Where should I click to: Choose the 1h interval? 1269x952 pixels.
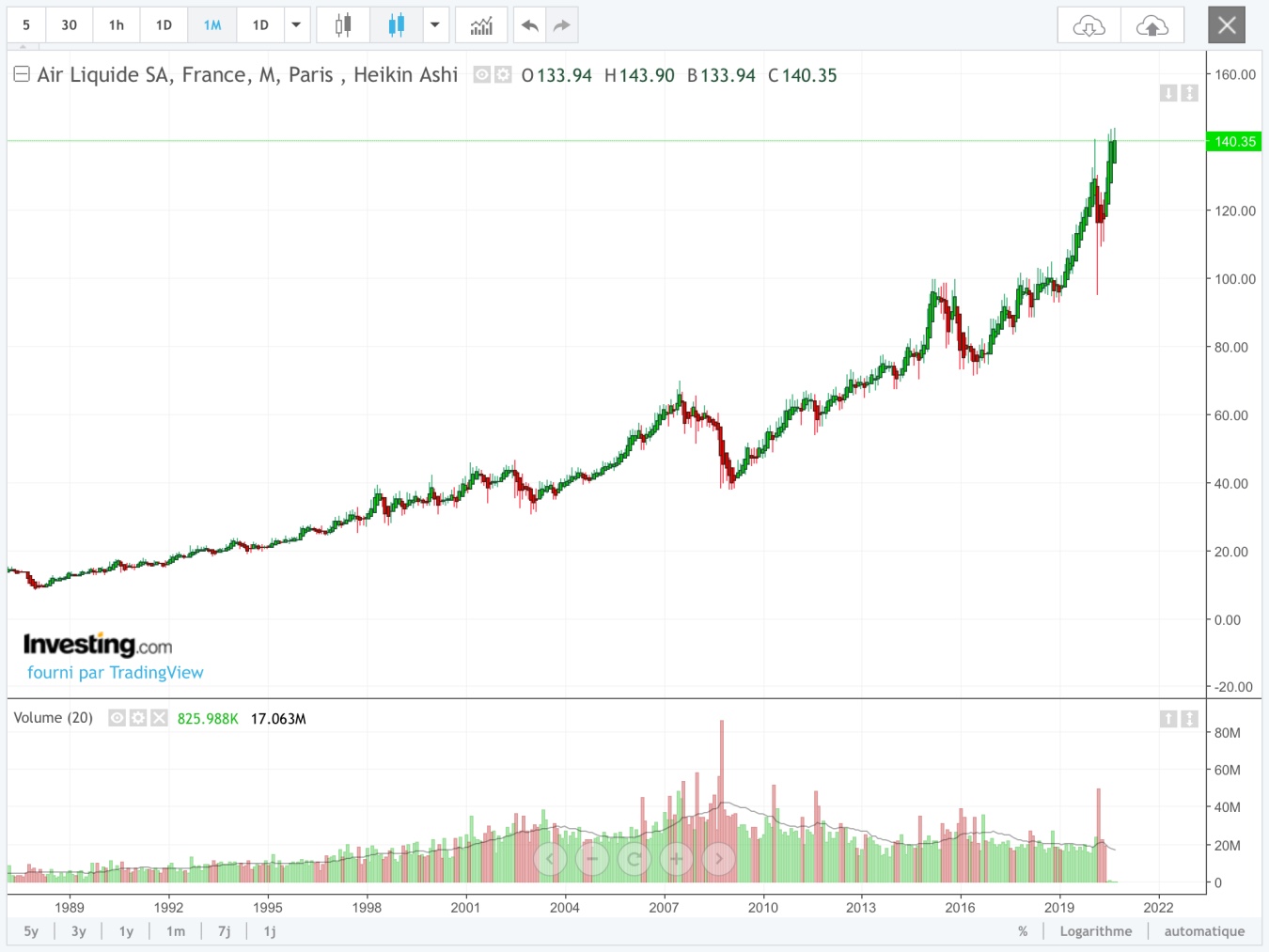coord(117,25)
